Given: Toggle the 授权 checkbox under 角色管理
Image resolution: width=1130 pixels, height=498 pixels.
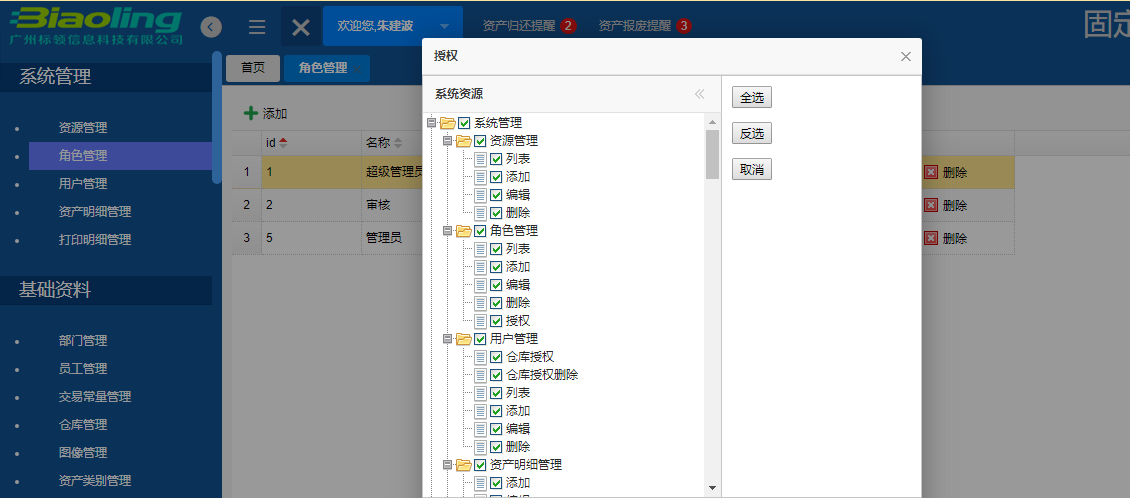Looking at the screenshot, I should (x=496, y=321).
